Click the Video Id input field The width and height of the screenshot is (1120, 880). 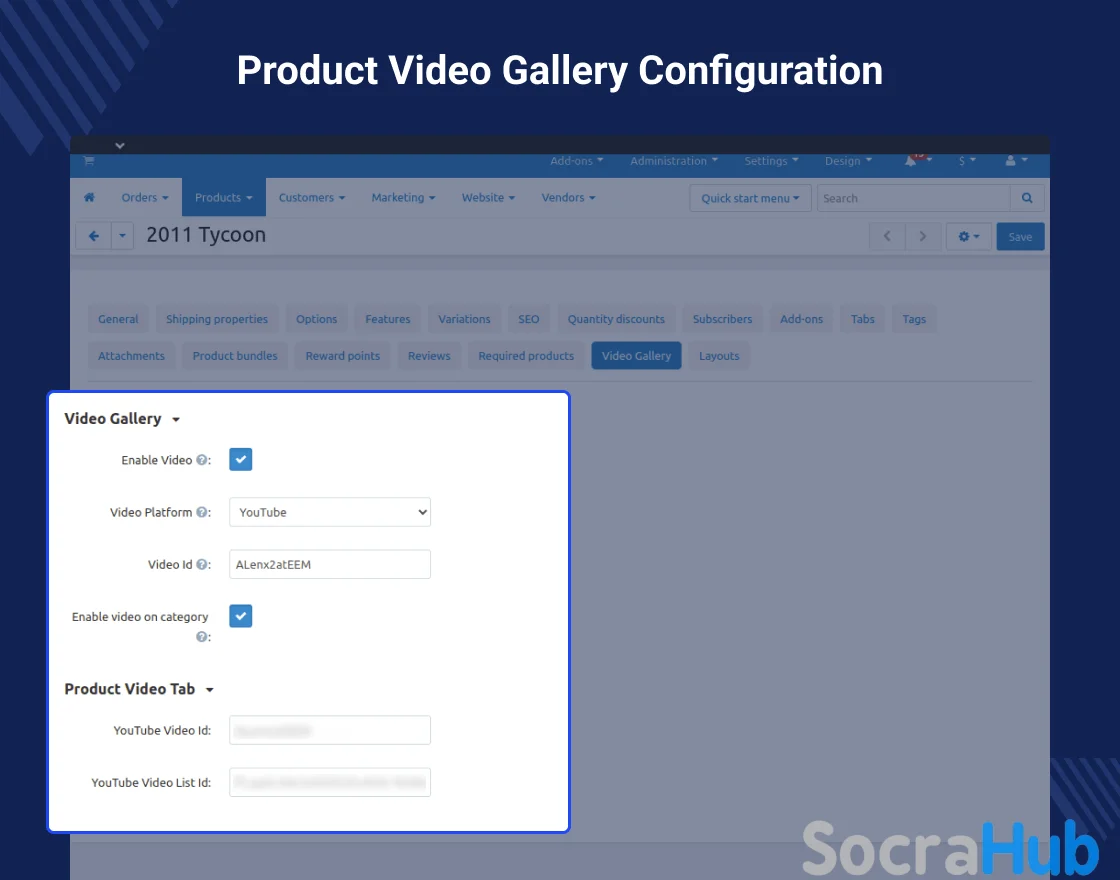[x=330, y=564]
